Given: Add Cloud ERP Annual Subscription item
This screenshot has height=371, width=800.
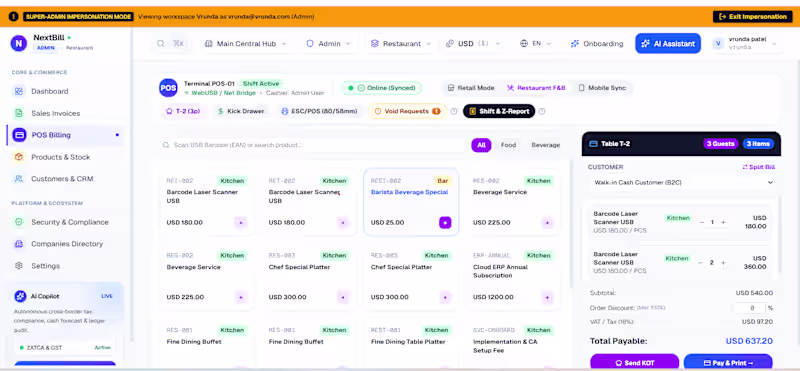Looking at the screenshot, I should click(x=547, y=297).
